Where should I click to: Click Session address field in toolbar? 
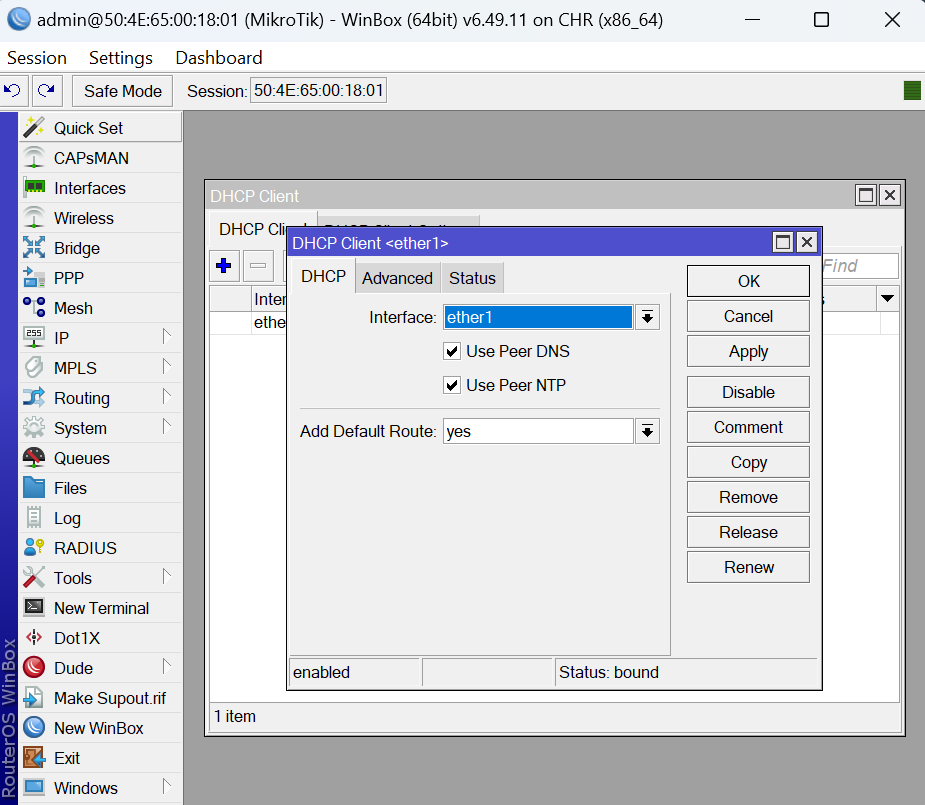(x=319, y=91)
